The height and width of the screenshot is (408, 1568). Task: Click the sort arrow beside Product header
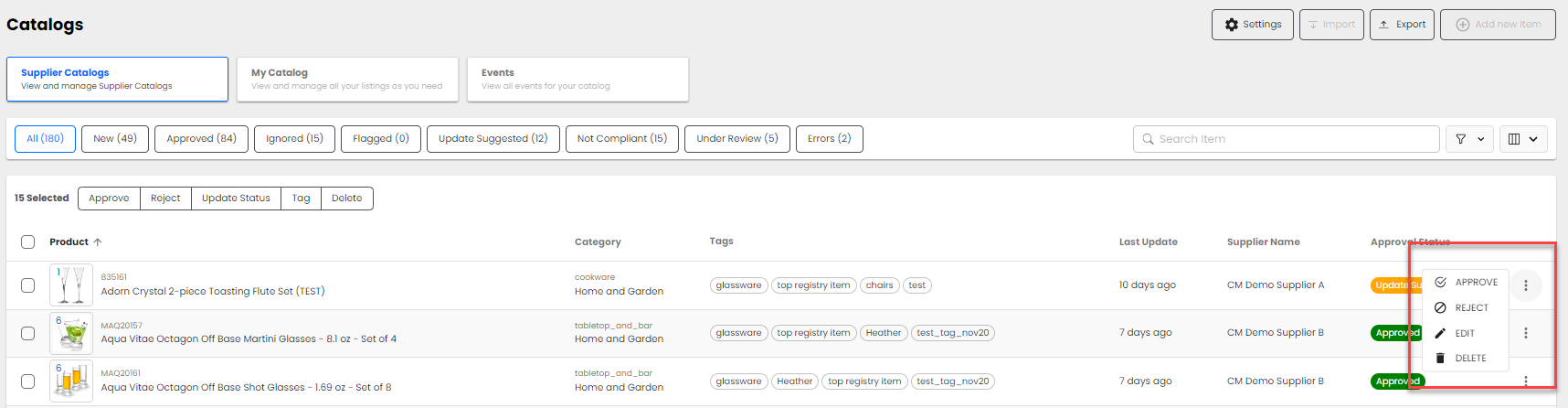coord(98,242)
